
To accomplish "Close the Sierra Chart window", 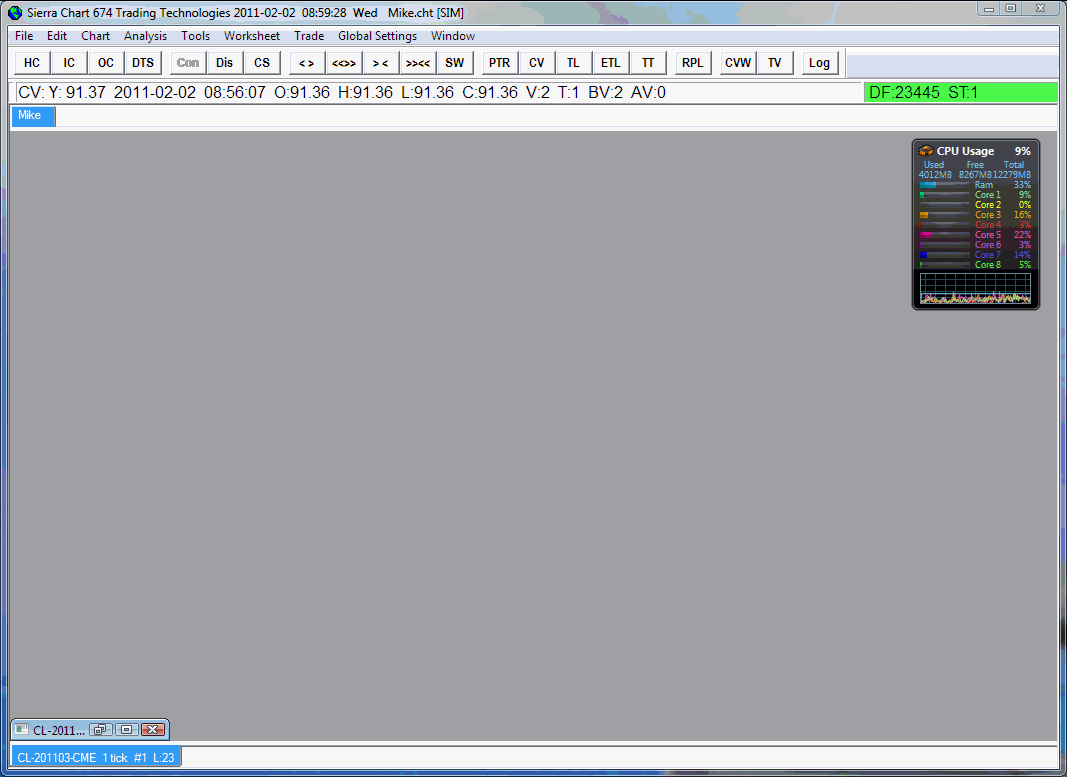I will click(1041, 8).
